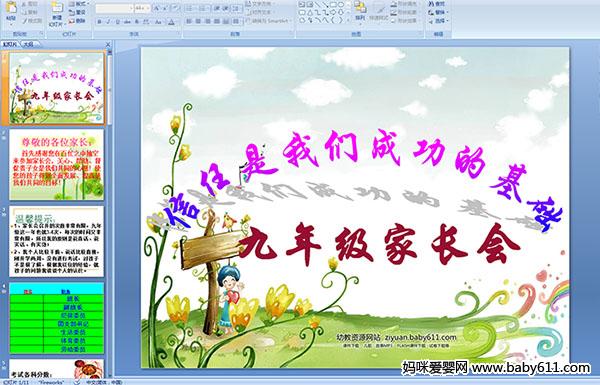Open the Font Color picker
The width and height of the screenshot is (600, 385).
[x=172, y=22]
